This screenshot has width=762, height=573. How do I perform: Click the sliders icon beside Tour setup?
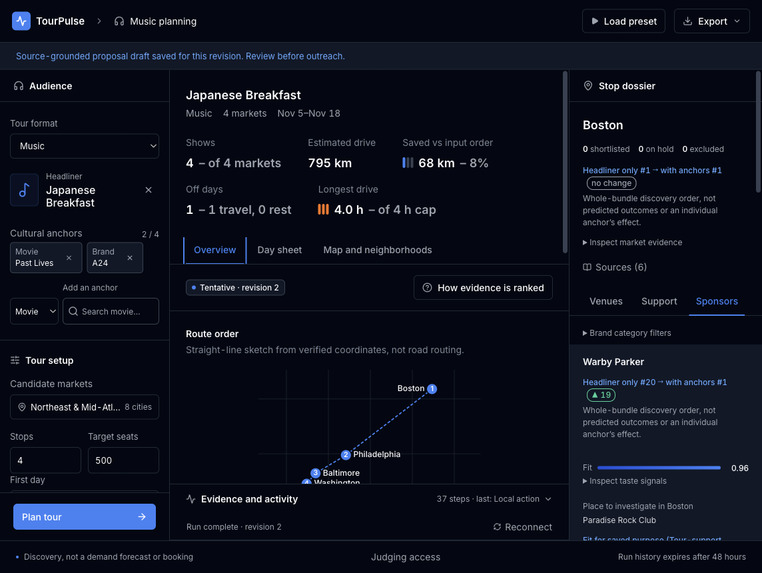pos(15,360)
